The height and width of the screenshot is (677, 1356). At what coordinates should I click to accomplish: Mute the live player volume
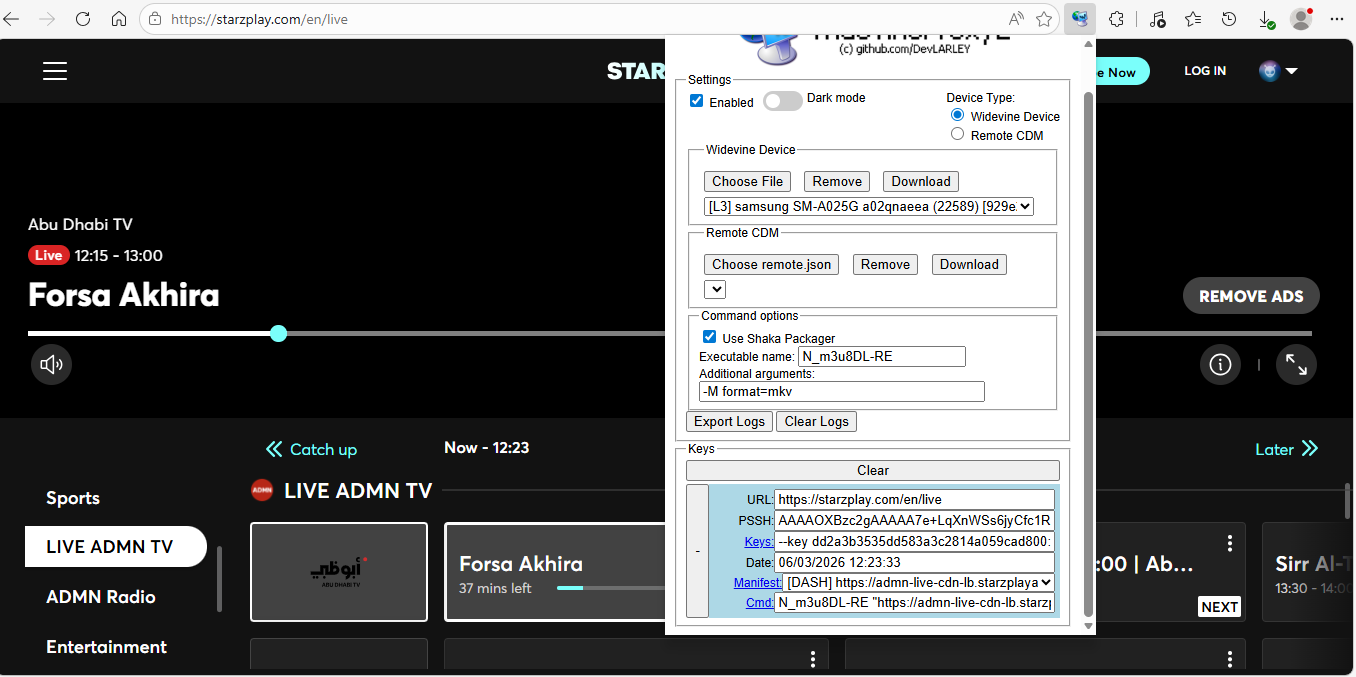(x=51, y=365)
